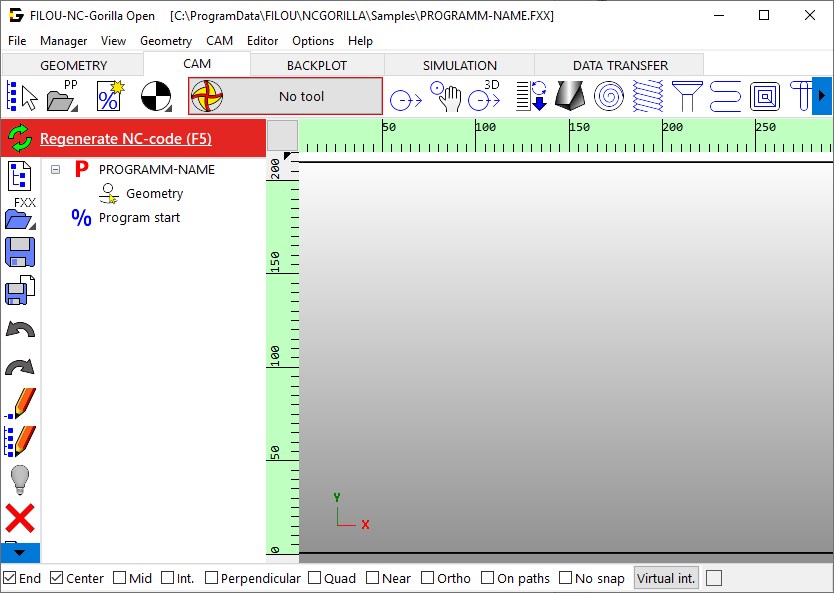
Task: Select the countersink funnel icon
Action: point(687,96)
